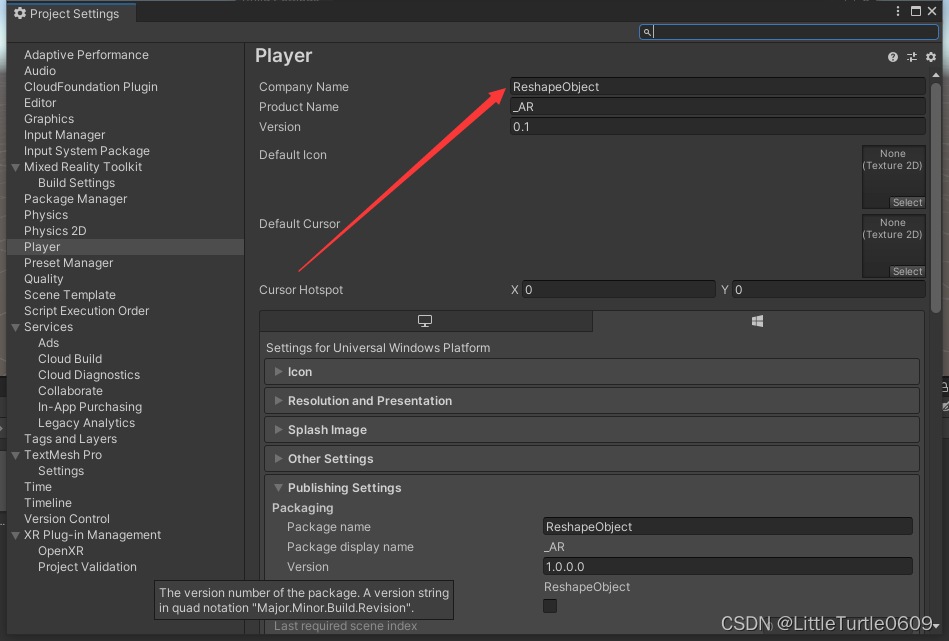Open Quality settings
Screen dimensions: 949x641
coord(44,279)
